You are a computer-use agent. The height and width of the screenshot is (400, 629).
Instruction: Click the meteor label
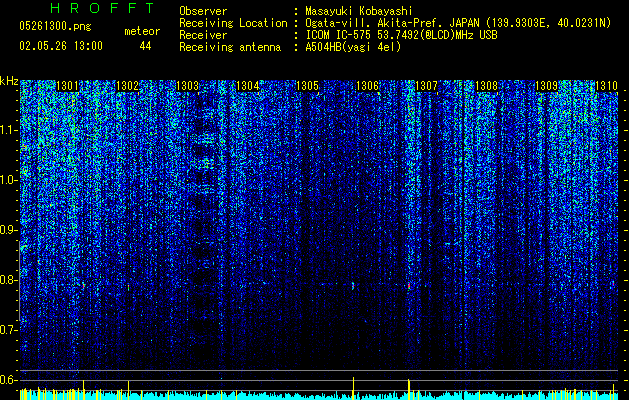(142, 31)
